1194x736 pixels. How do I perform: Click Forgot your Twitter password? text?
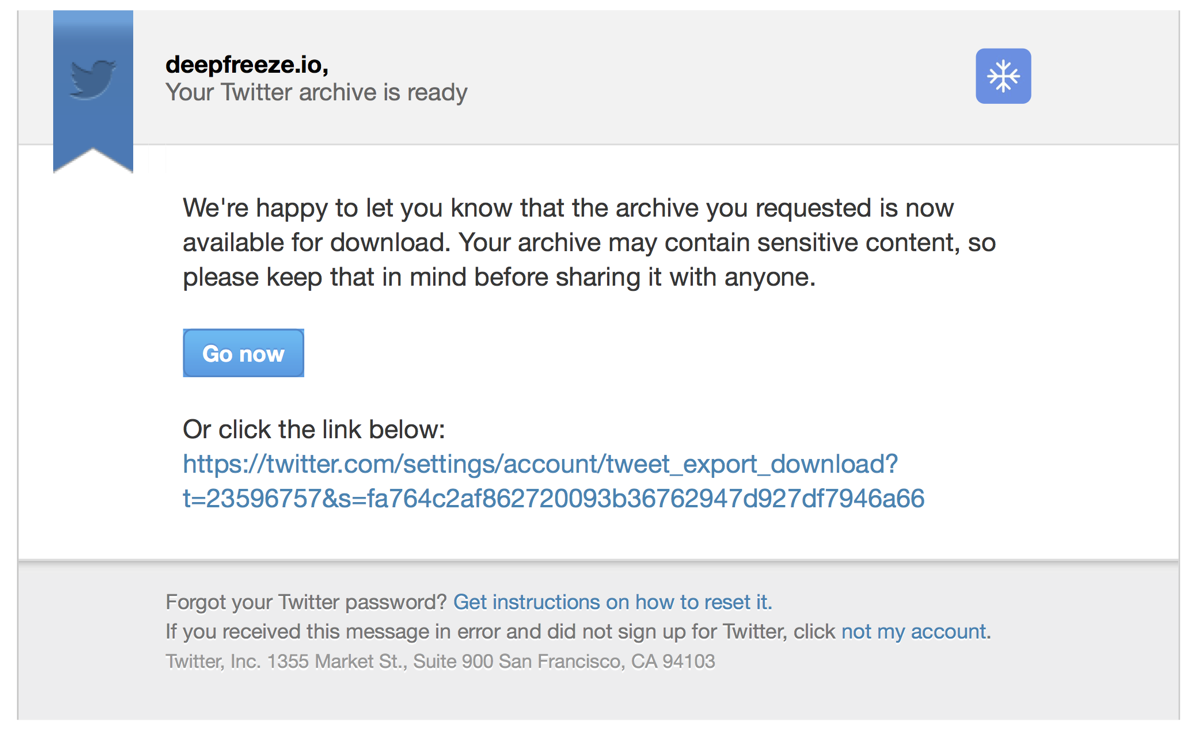(306, 602)
